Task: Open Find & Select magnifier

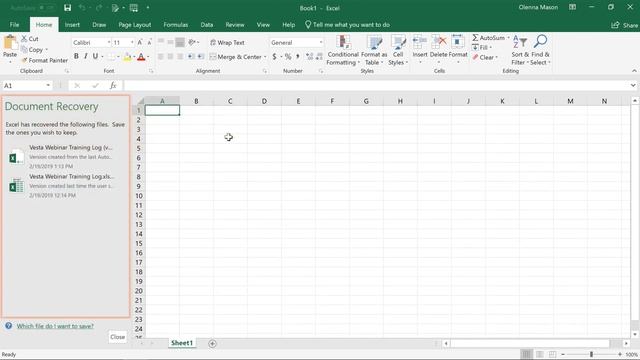Action: click(x=540, y=50)
